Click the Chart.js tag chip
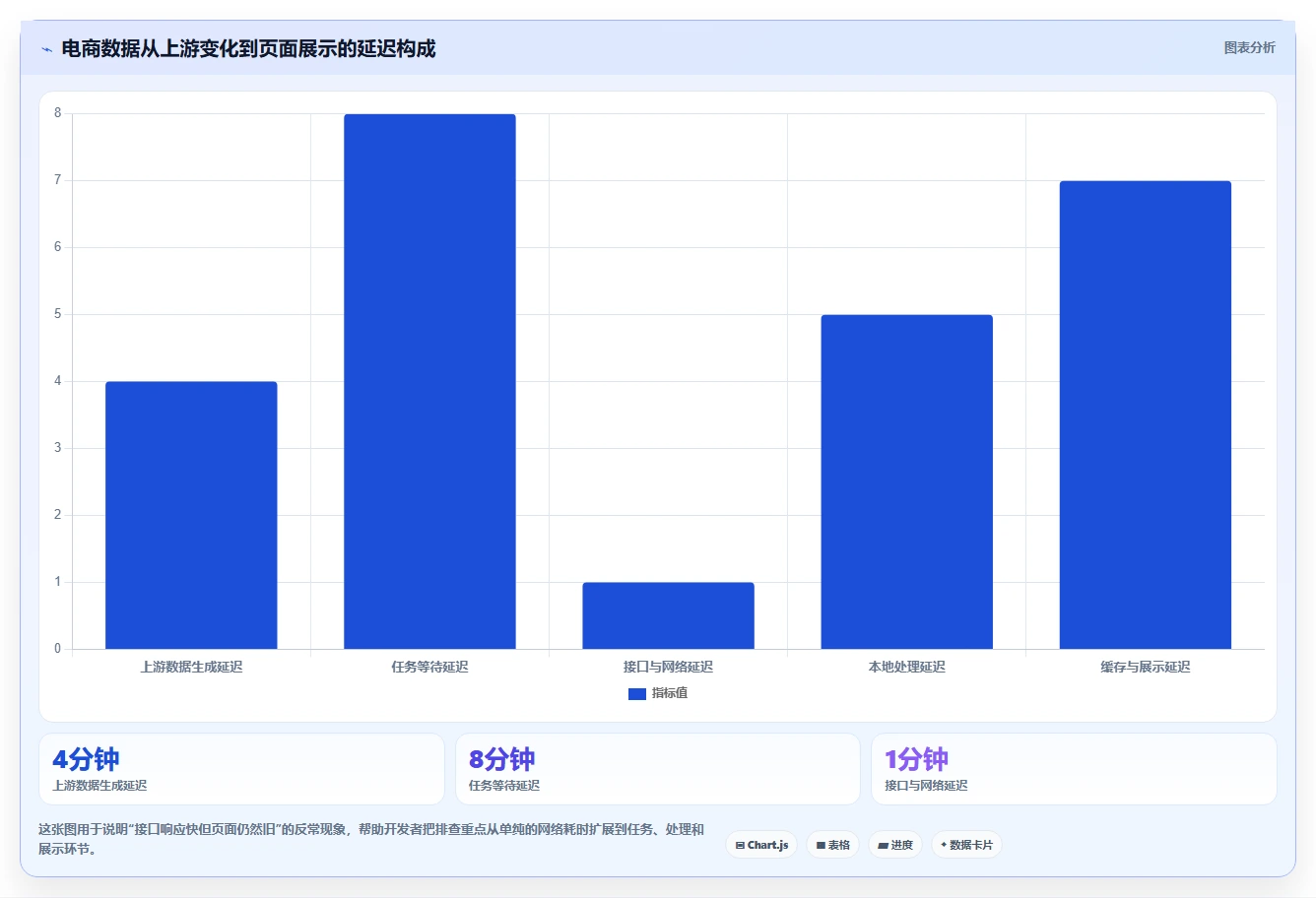 tap(761, 845)
